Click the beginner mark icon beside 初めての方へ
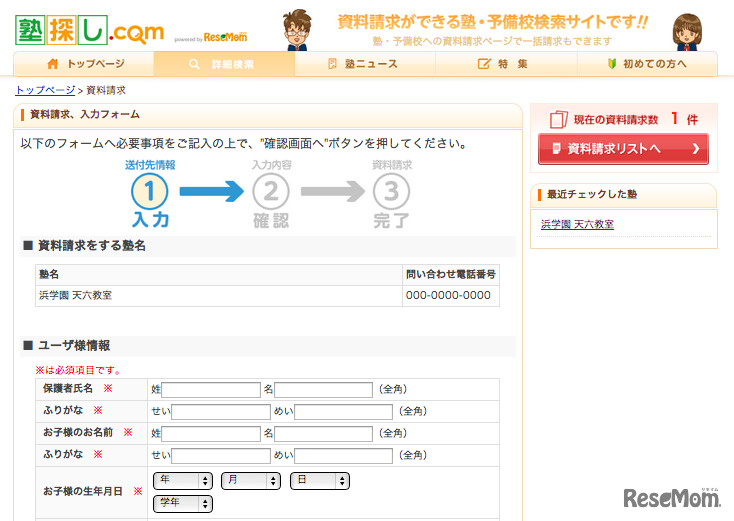The height and width of the screenshot is (521, 734). point(611,64)
